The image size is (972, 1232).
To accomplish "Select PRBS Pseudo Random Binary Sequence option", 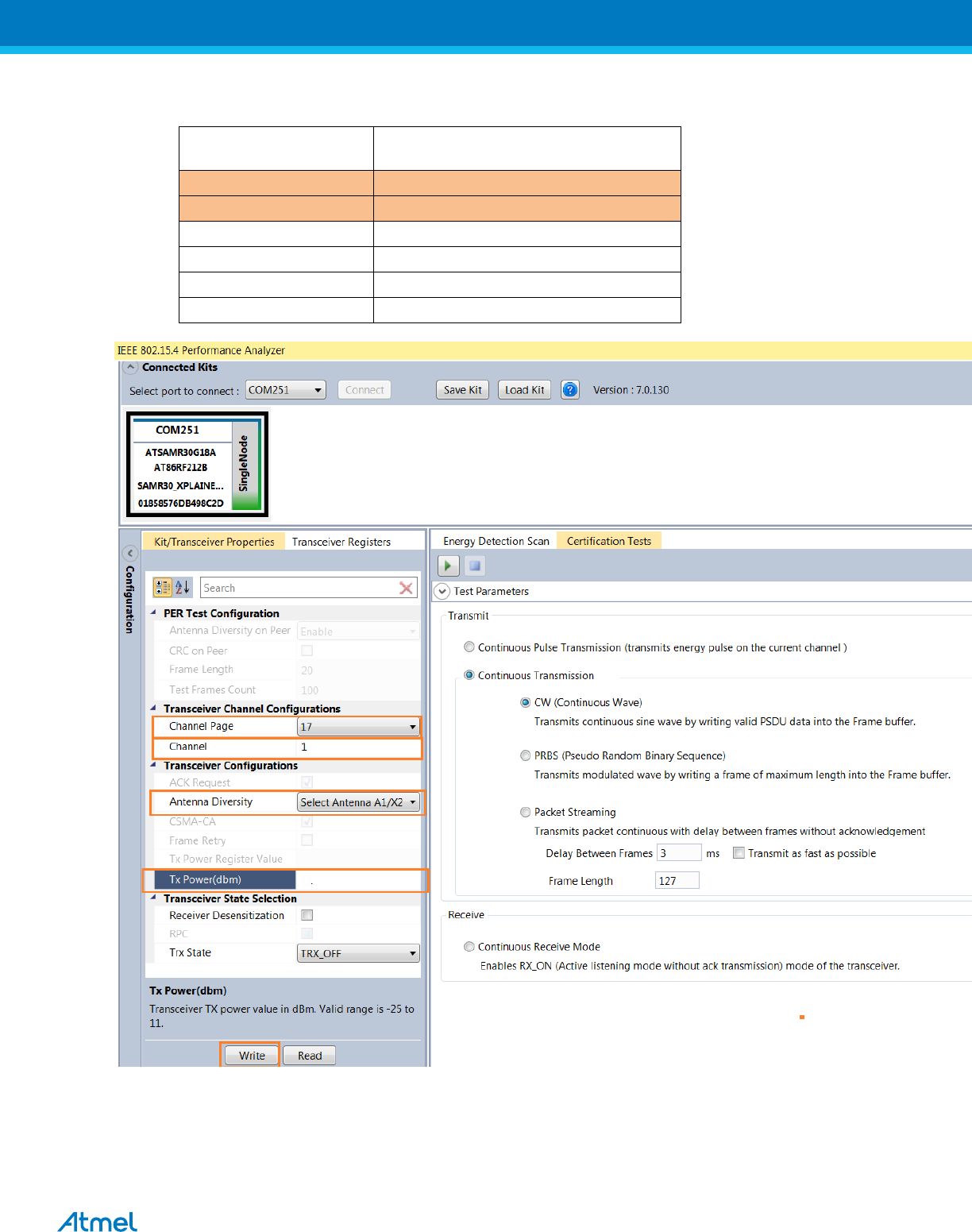I will click(526, 755).
